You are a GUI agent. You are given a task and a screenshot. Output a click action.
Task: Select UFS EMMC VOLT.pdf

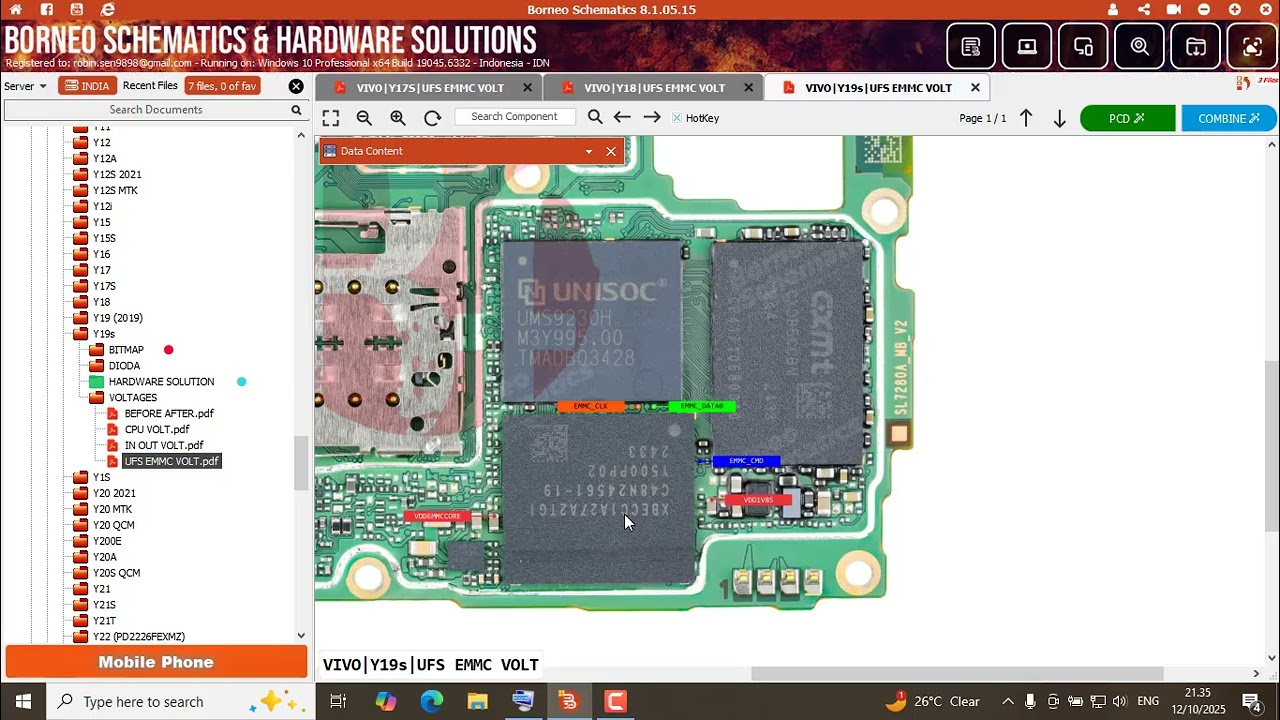pyautogui.click(x=171, y=461)
